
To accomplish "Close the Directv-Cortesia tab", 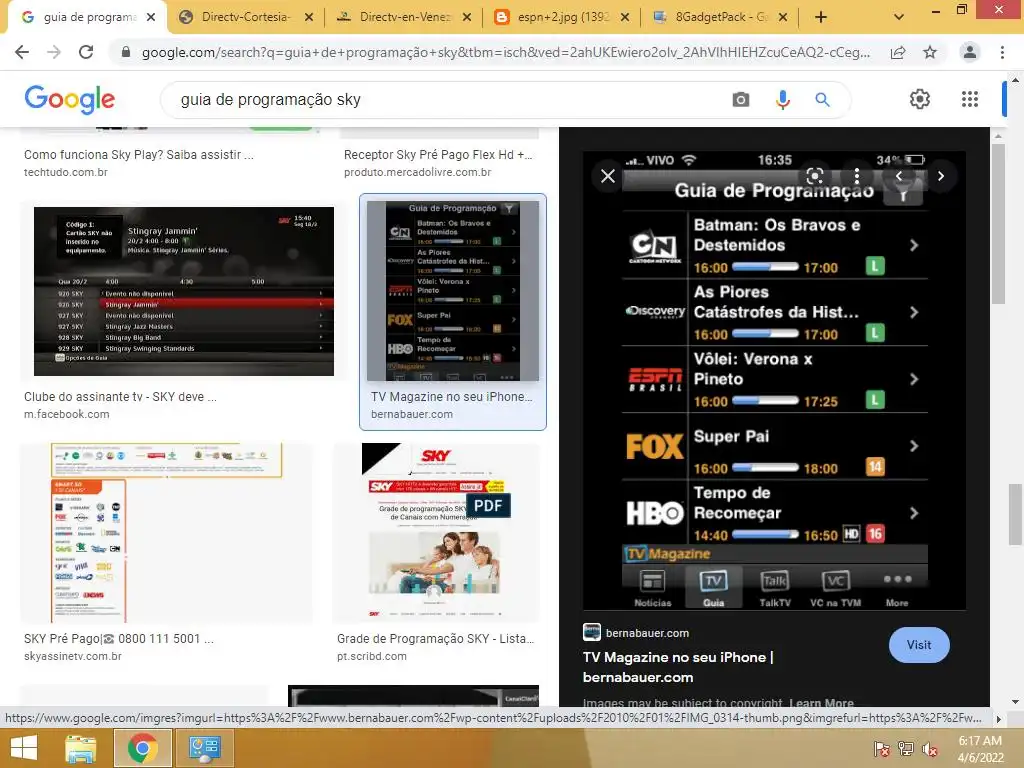I will pos(309,17).
